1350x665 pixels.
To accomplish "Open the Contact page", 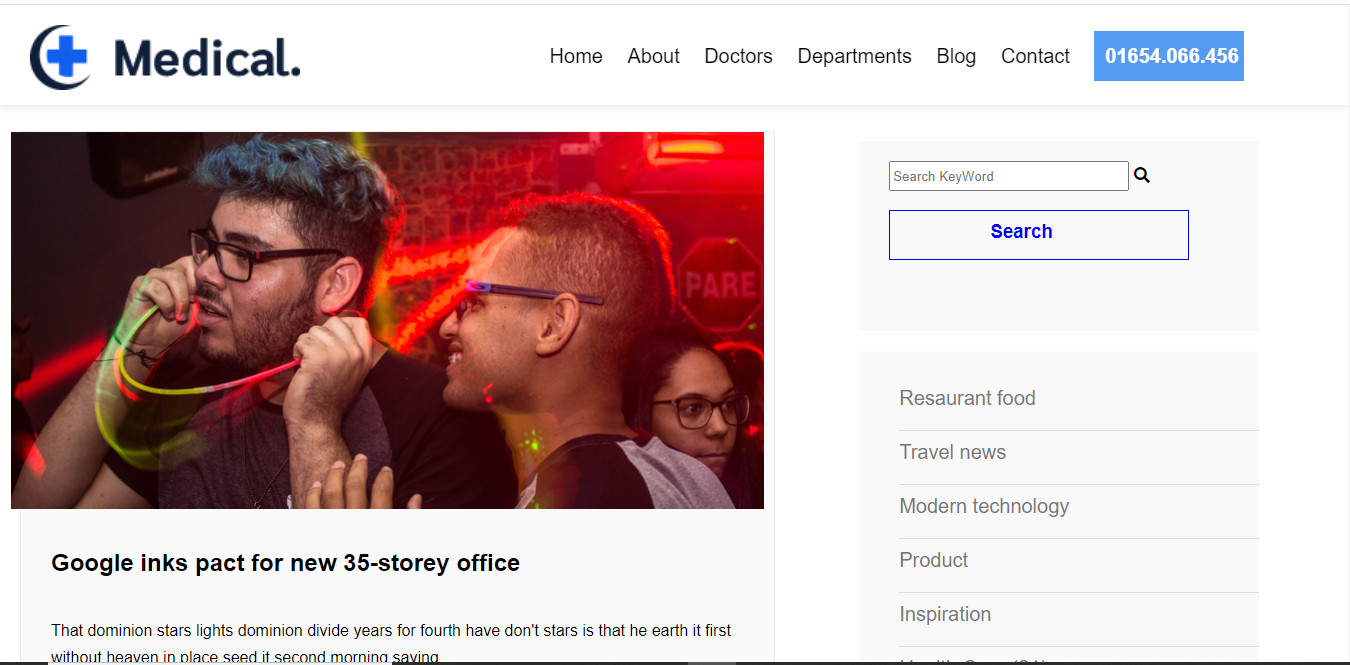I will 1035,56.
